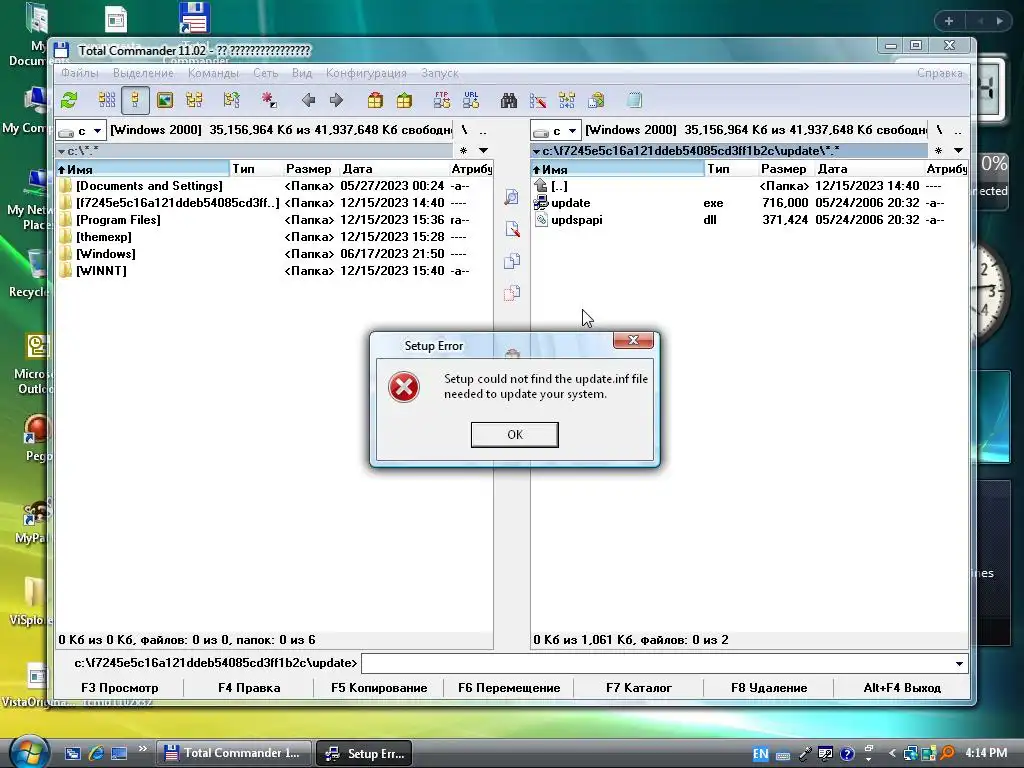1024x768 pixels.
Task: Launch Internet Explorer from quick launch
Action: (96, 753)
